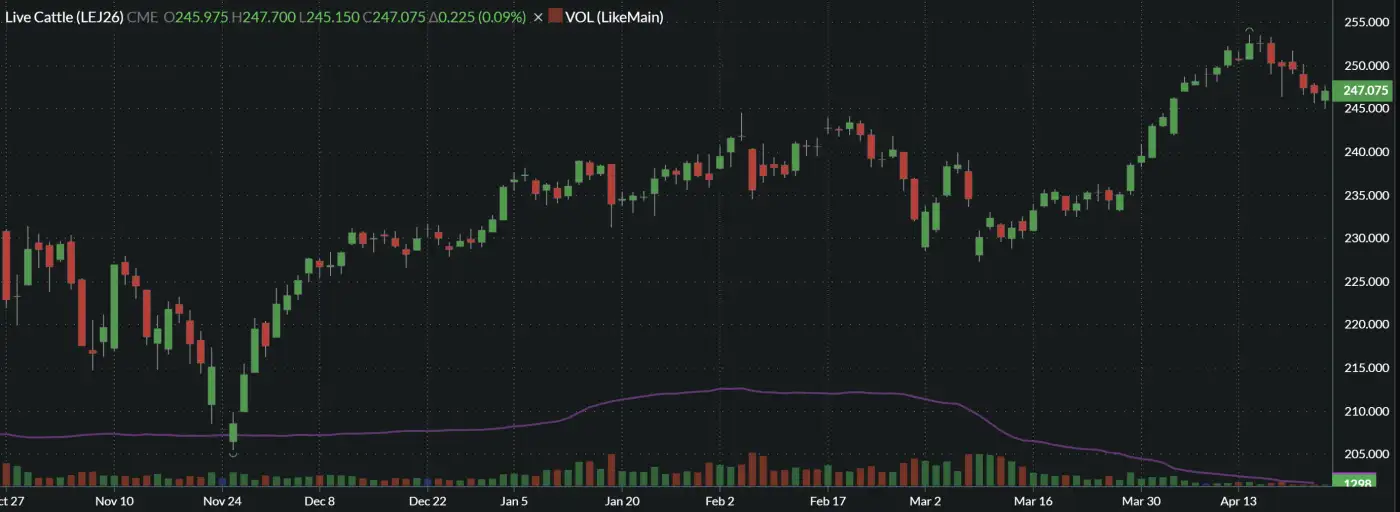Image resolution: width=1400 pixels, height=512 pixels.
Task: Click the Feb 2 date label on time axis
Action: tap(720, 500)
